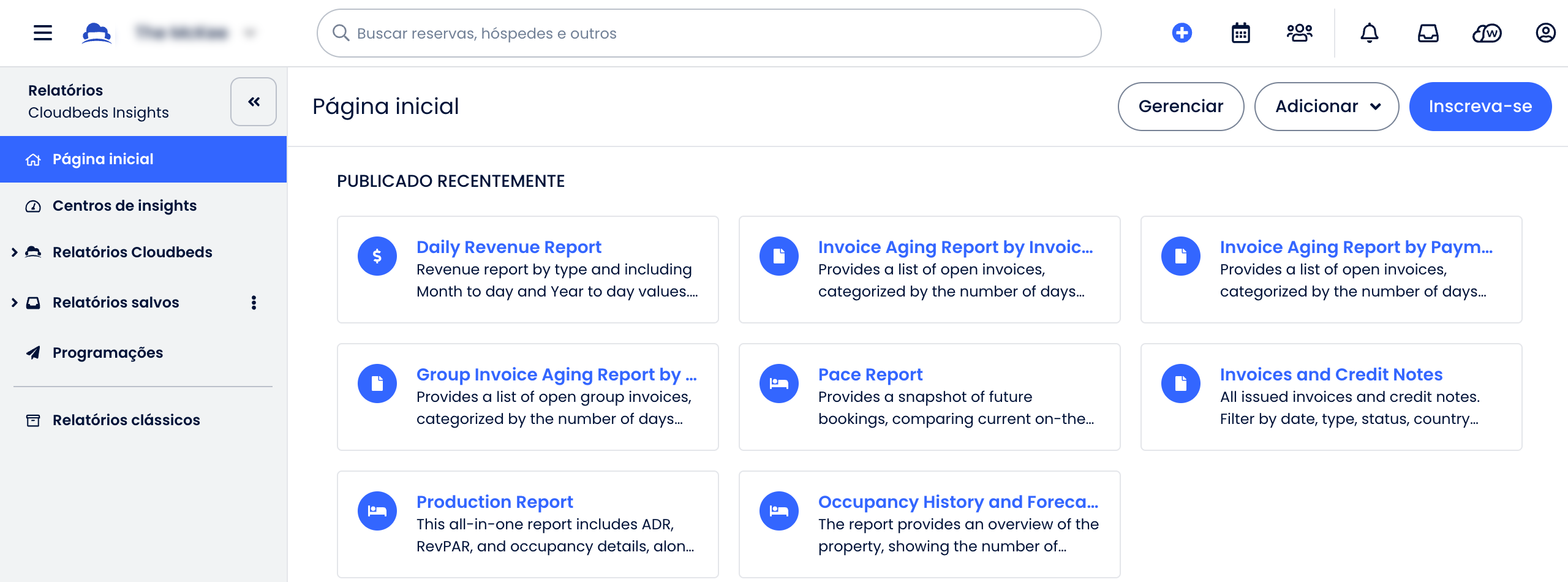
Task: Open the user profile account icon
Action: [1545, 32]
